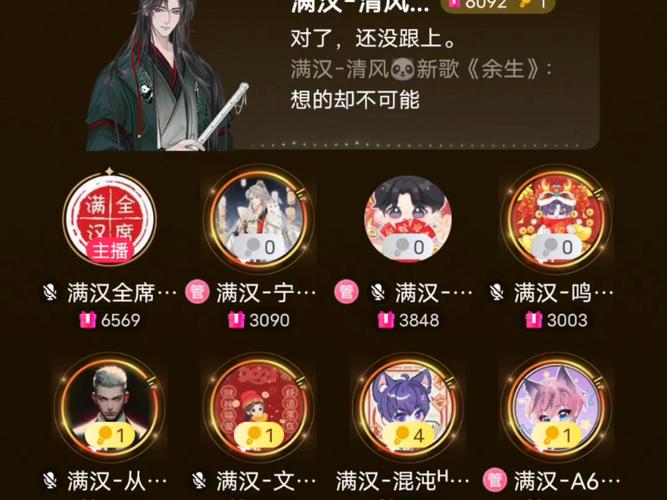
Task: Tap the 主播 host label badge
Action: click(x=110, y=251)
